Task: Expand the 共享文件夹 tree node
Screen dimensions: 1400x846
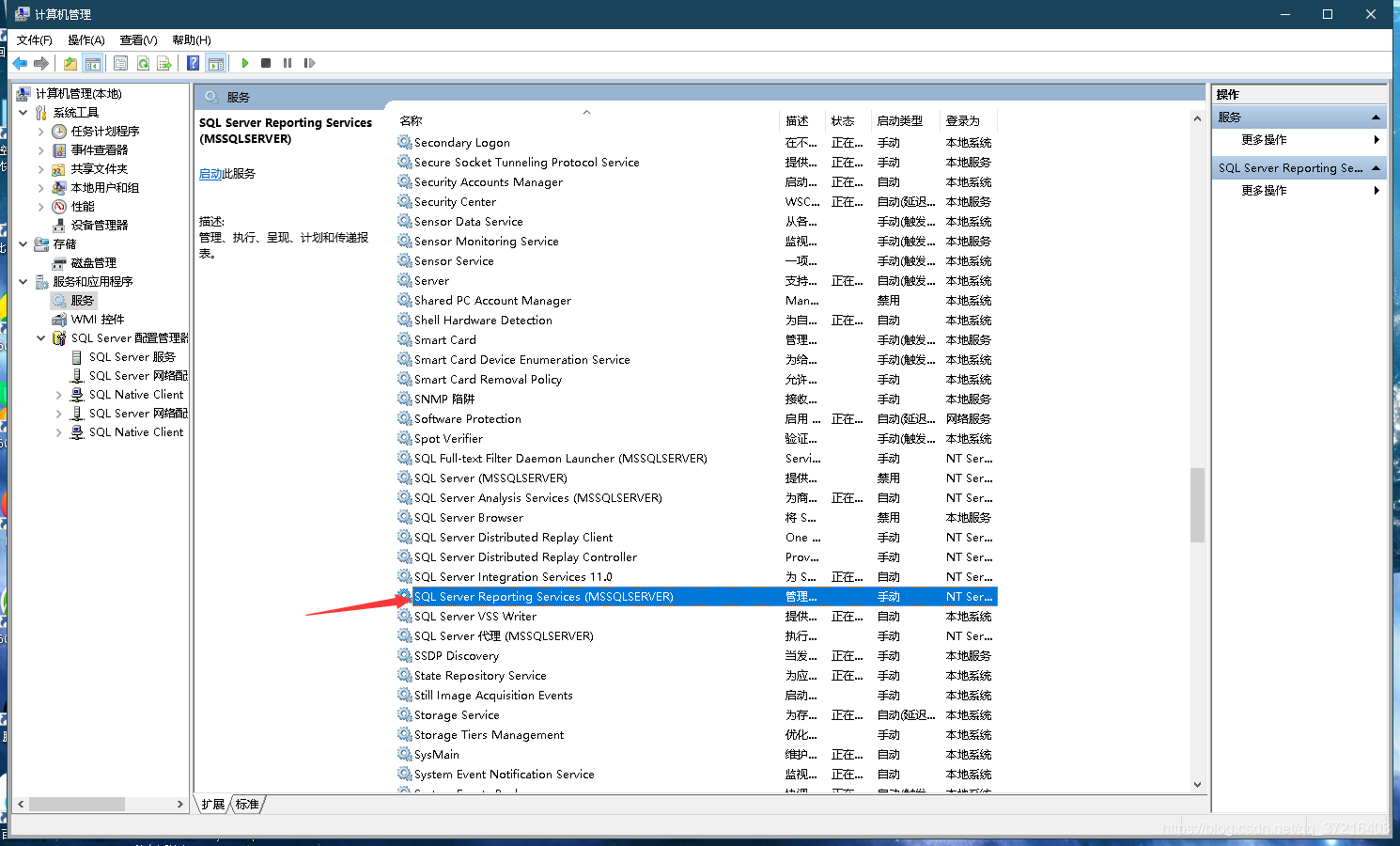Action: (x=41, y=169)
